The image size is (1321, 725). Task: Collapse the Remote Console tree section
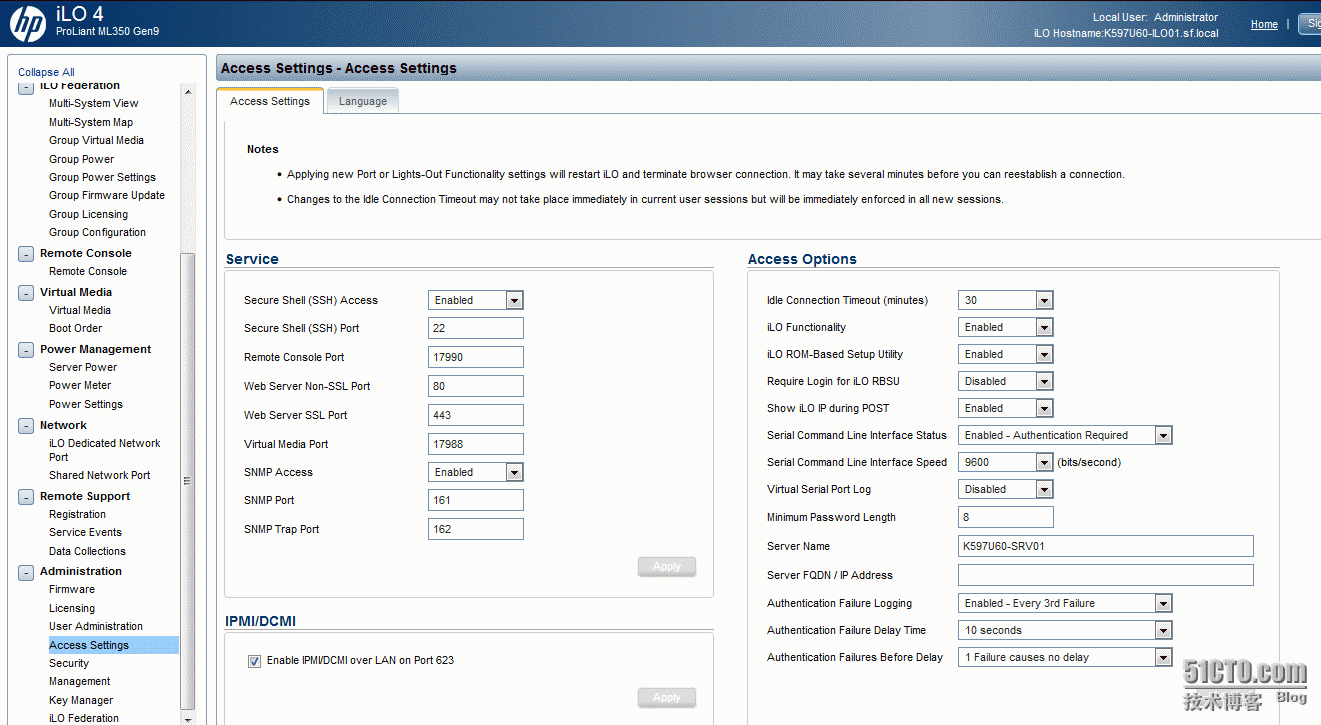[x=26, y=254]
